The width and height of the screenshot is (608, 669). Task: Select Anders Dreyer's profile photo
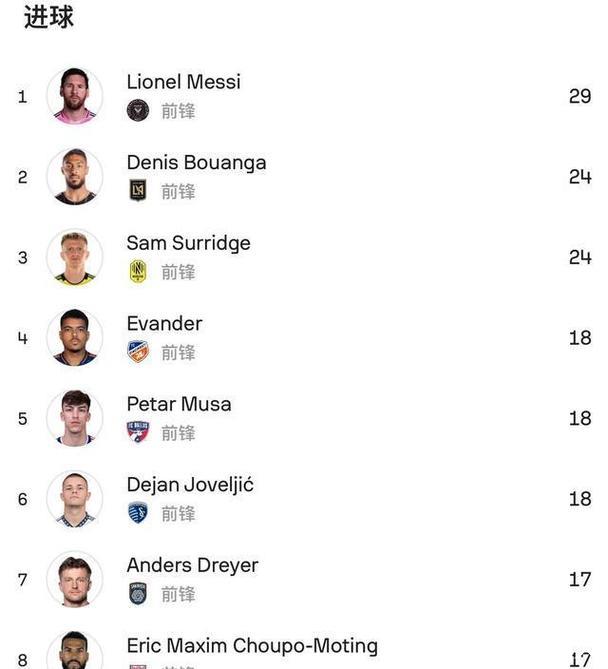point(75,579)
